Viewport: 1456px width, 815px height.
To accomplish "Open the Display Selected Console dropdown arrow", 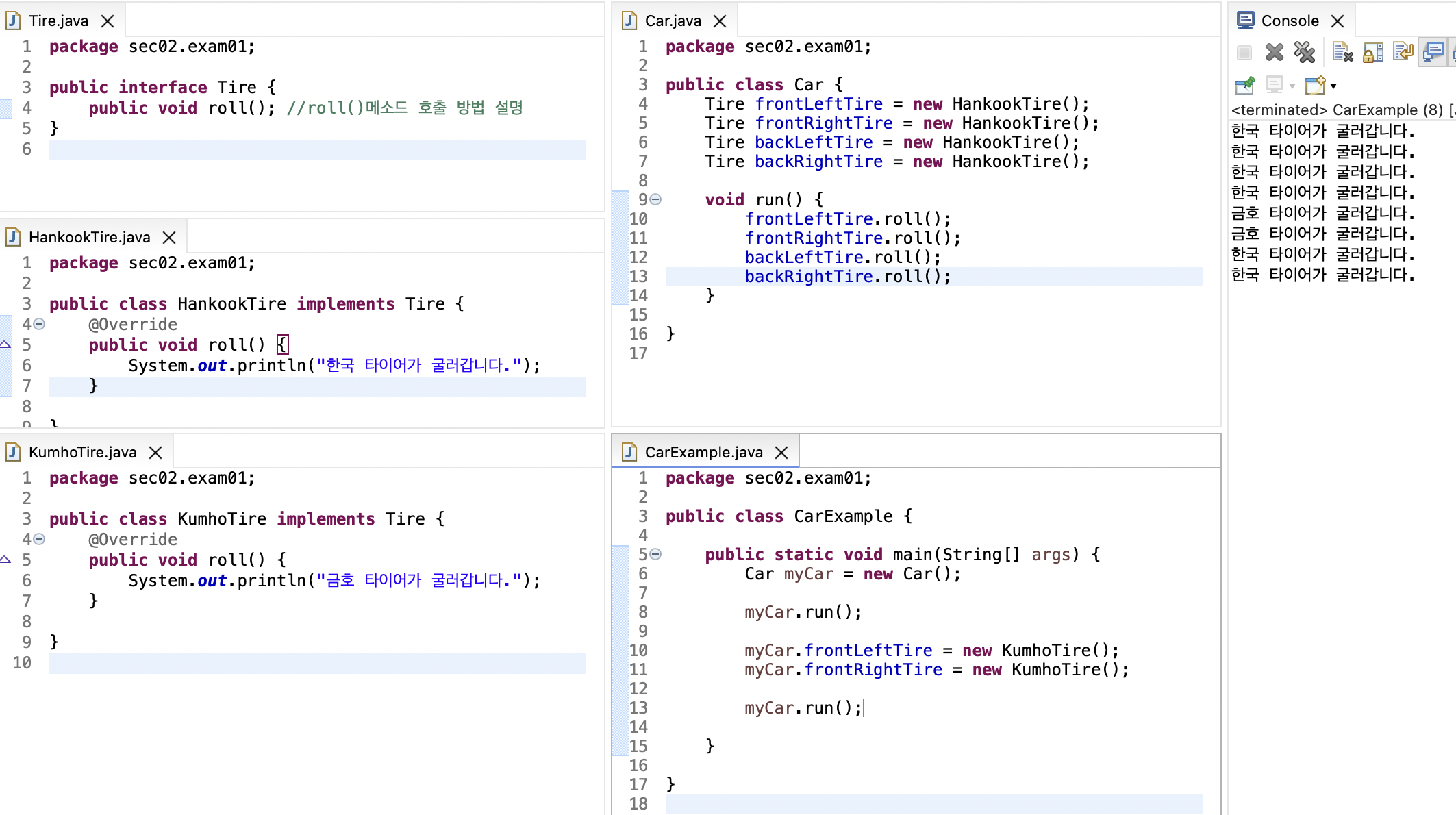I will 1292,86.
